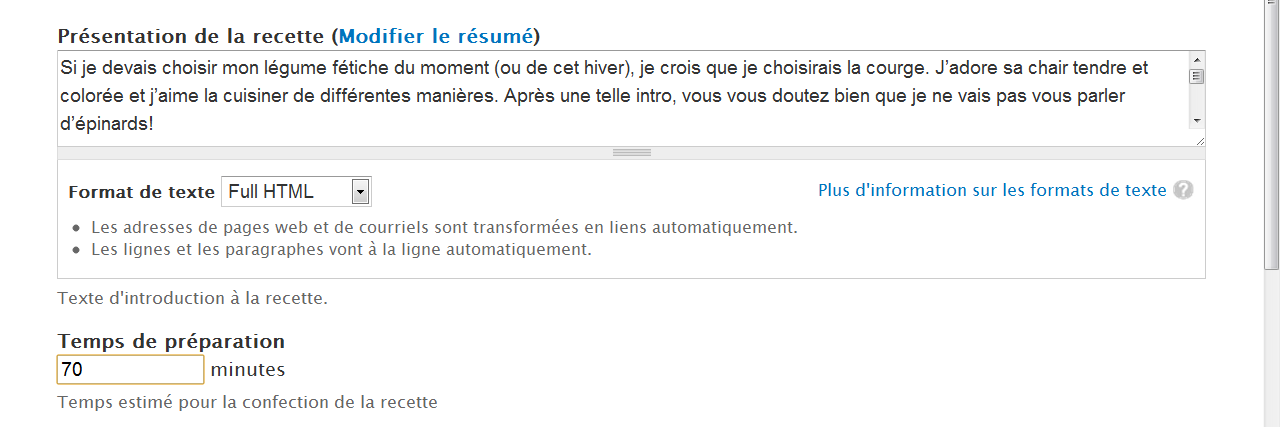Click the tip about lines and paragraphs

coord(341,249)
